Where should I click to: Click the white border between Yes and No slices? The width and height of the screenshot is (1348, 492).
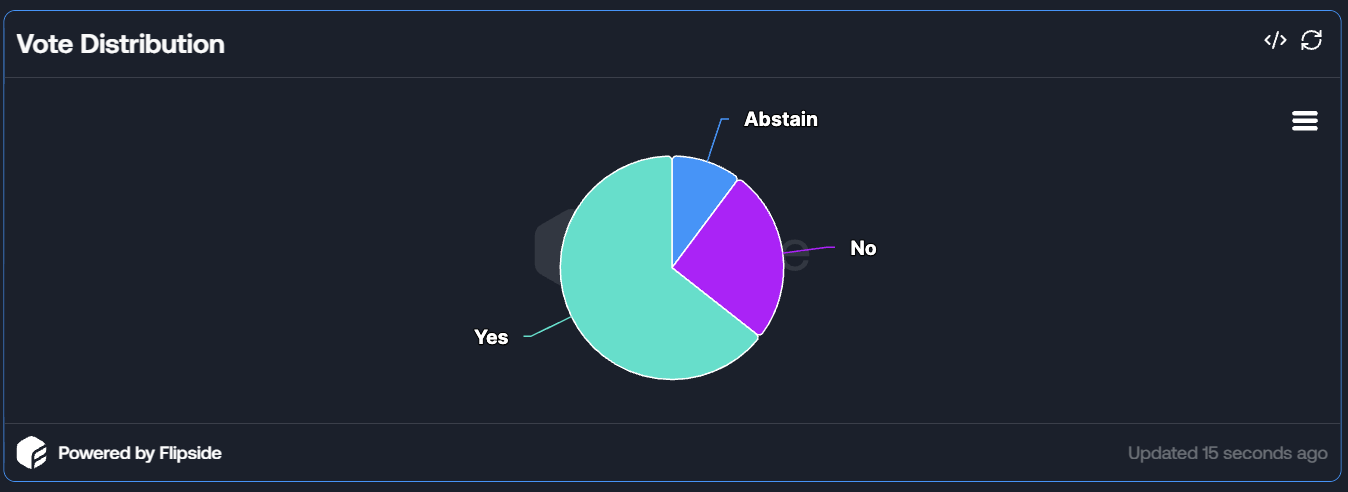click(716, 303)
